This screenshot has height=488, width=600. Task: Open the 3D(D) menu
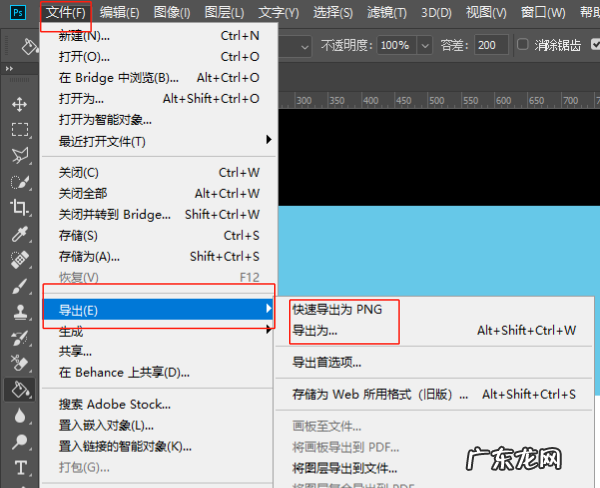click(436, 13)
